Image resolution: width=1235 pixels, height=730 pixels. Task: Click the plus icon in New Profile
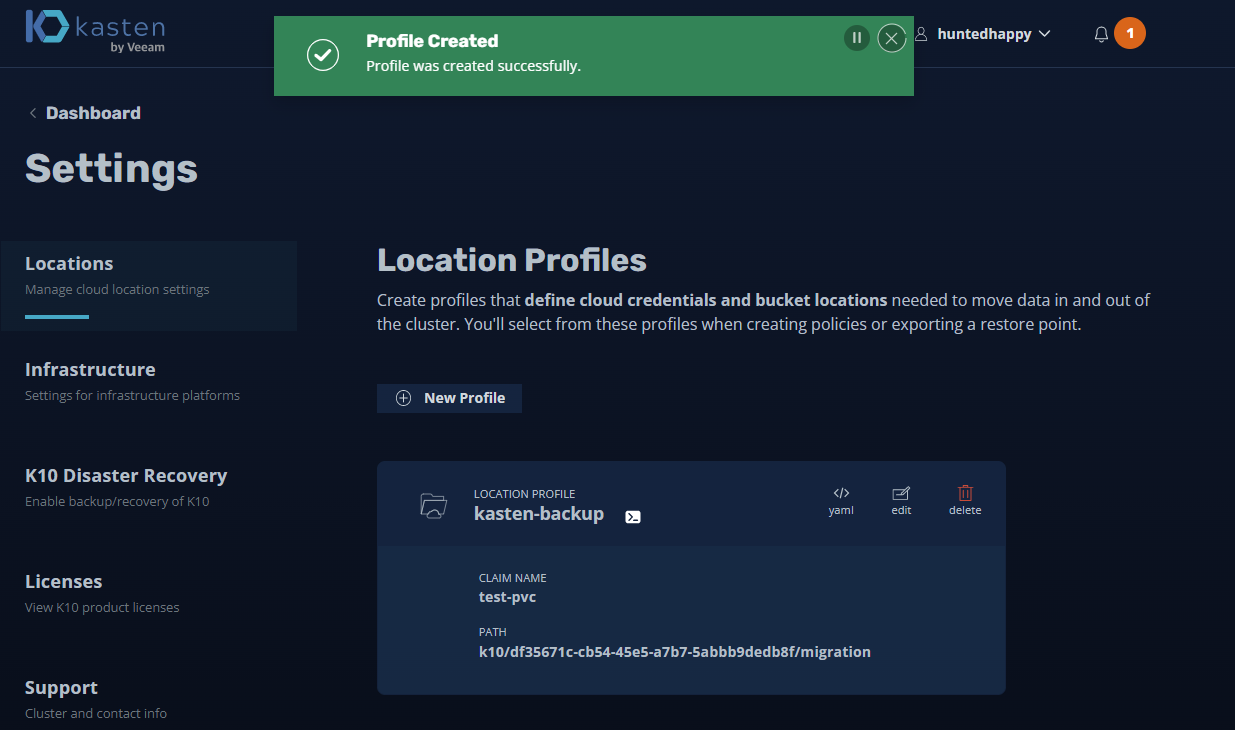pyautogui.click(x=404, y=398)
